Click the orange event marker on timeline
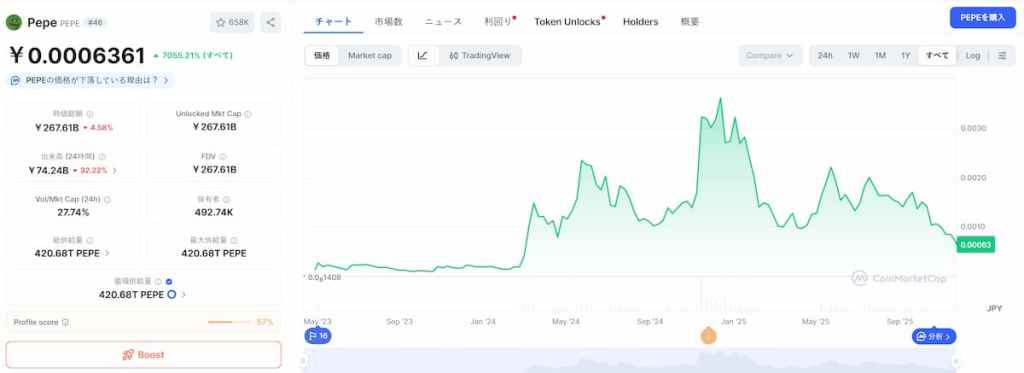This screenshot has height=373, width=1024. pos(709,336)
